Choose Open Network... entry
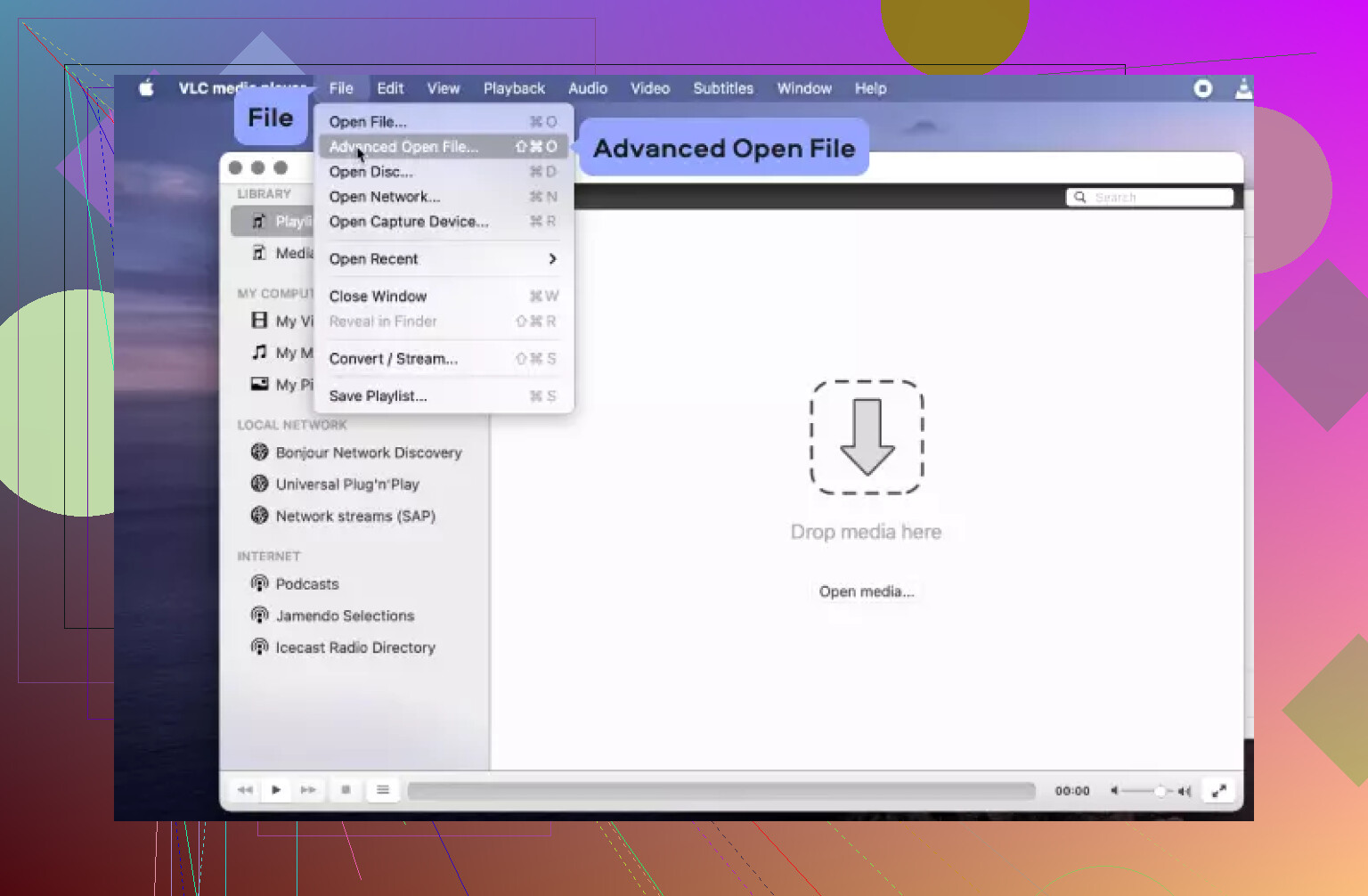Viewport: 1368px width, 896px height. pyautogui.click(x=443, y=197)
